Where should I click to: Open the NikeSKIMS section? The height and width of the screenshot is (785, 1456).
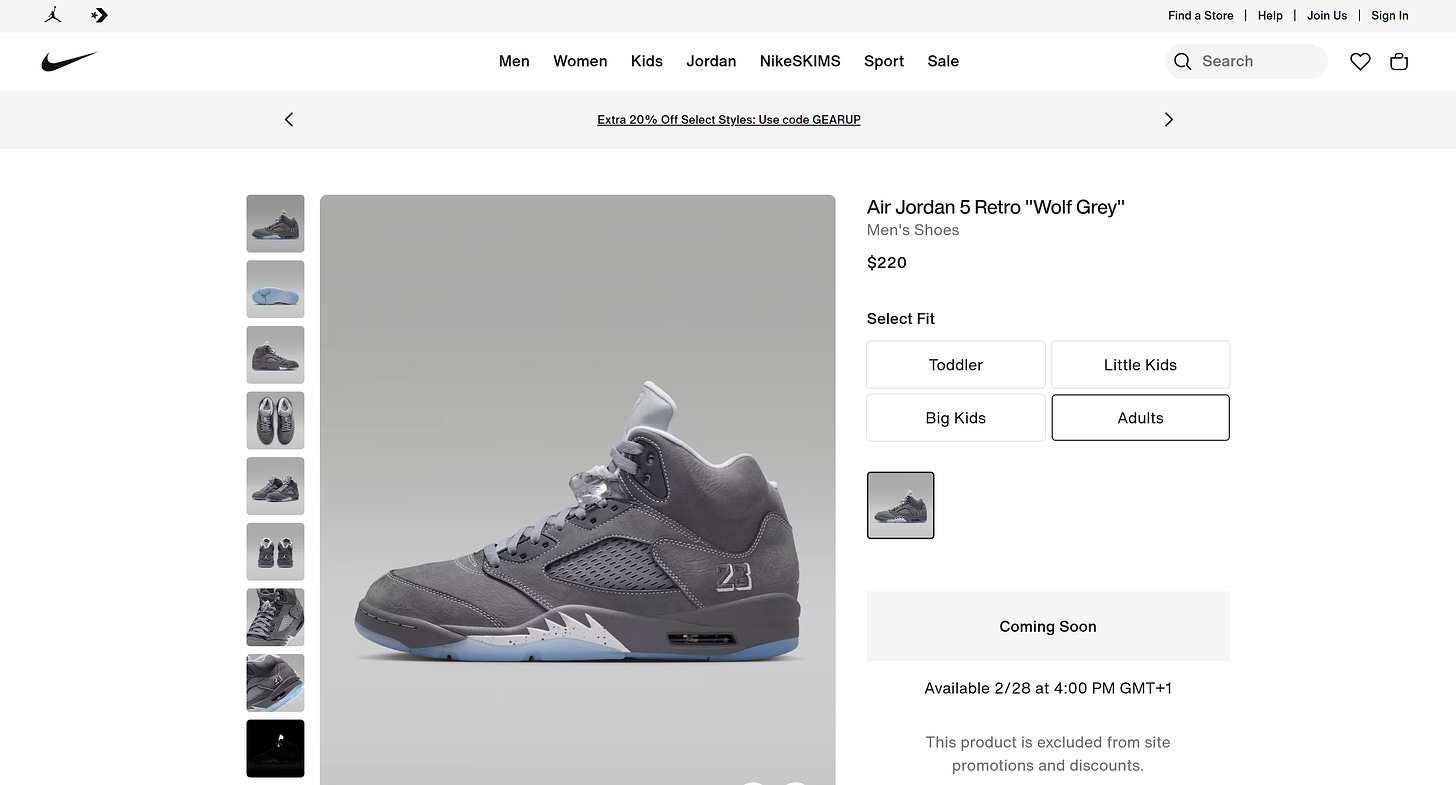799,61
